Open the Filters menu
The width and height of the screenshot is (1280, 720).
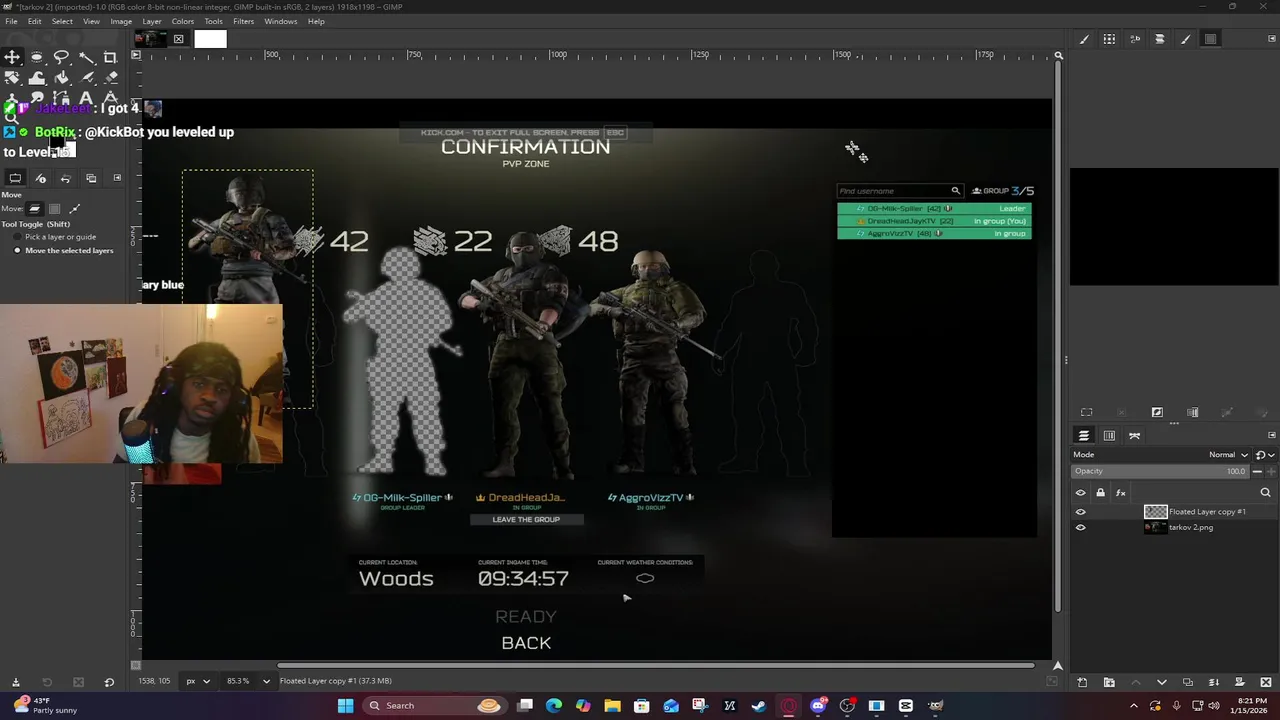point(243,21)
